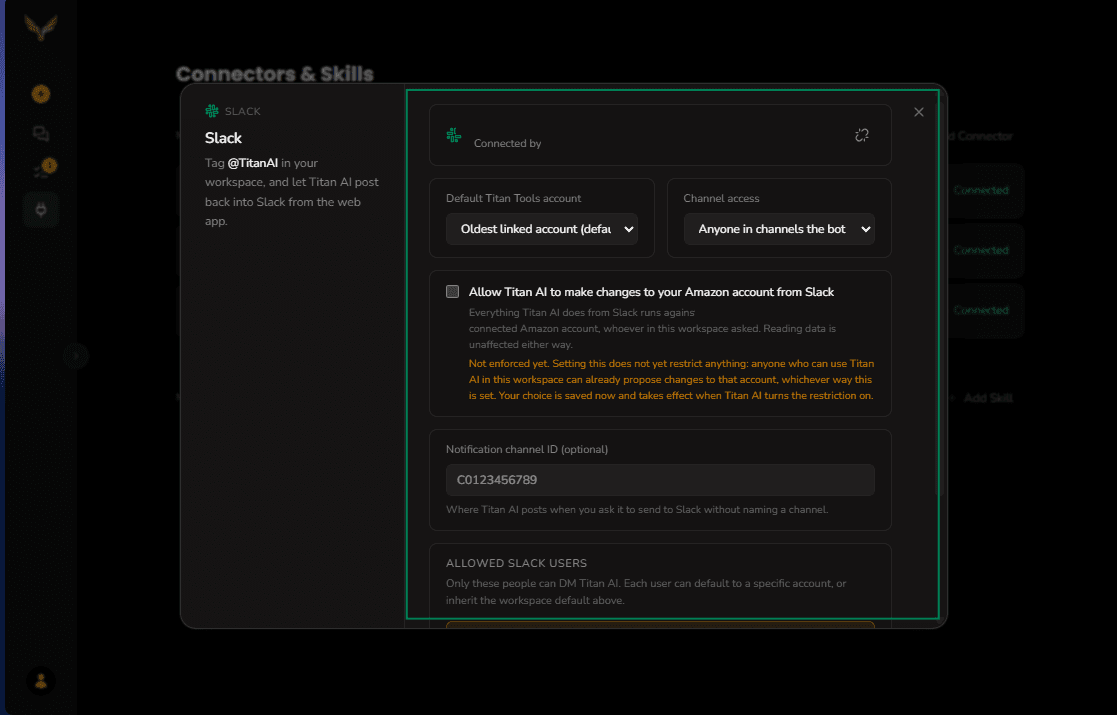Screen dimensions: 1117x715
Task: Click the ALLOWED SLACK USERS heading
Action: tap(516, 563)
